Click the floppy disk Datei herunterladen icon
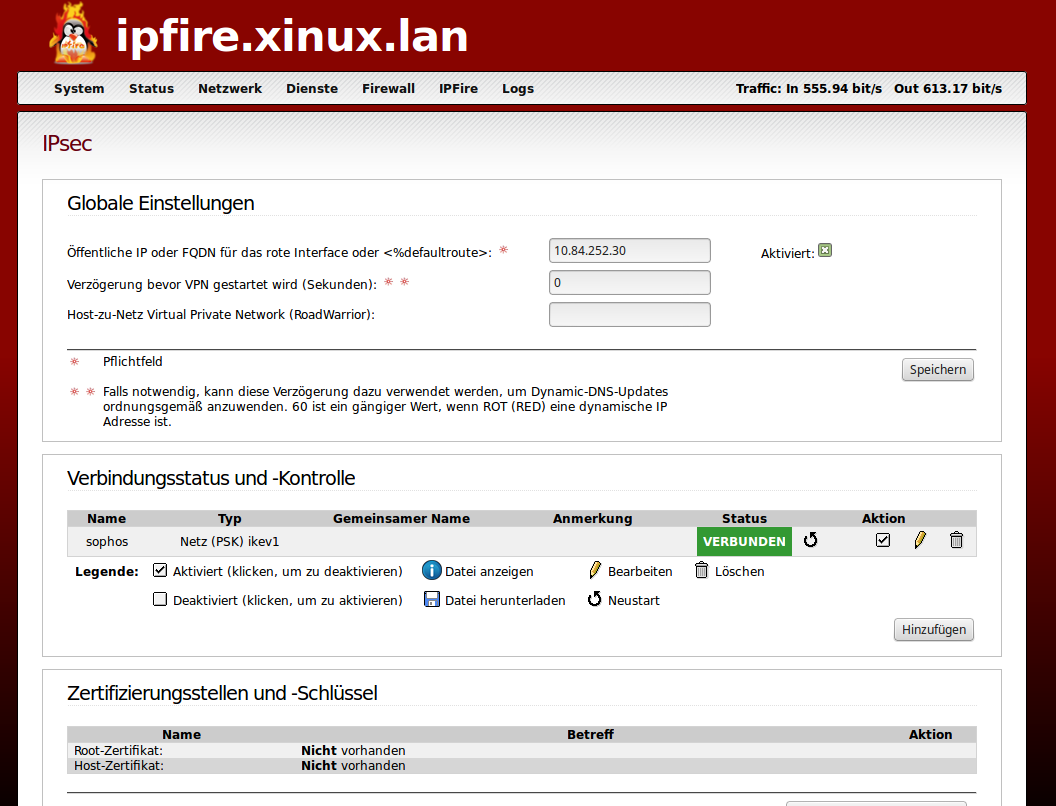This screenshot has width=1056, height=806. (432, 600)
